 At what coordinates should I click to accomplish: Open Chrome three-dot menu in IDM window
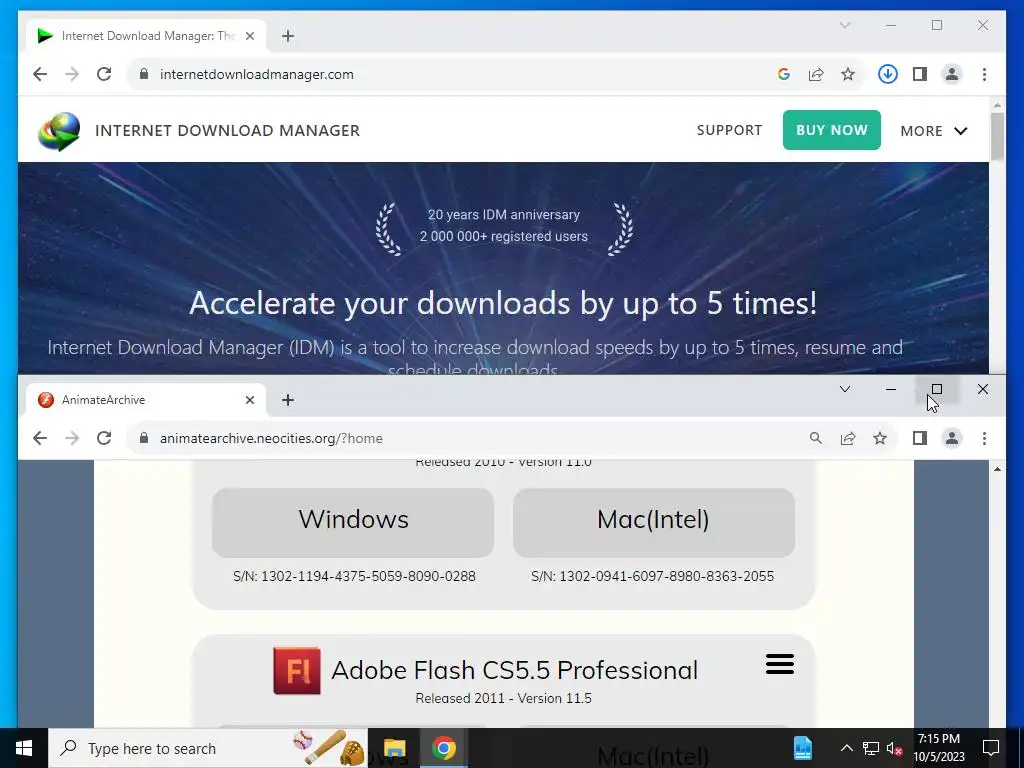click(984, 74)
